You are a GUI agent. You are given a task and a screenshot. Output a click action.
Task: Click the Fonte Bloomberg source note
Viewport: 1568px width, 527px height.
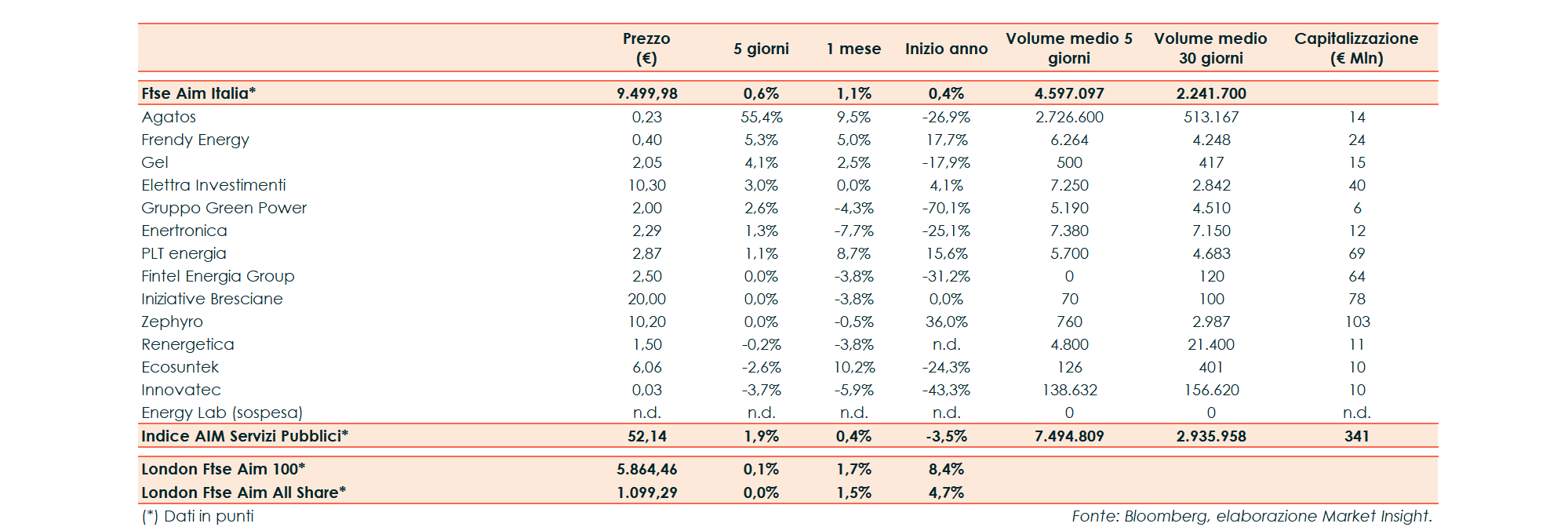pos(1252,516)
